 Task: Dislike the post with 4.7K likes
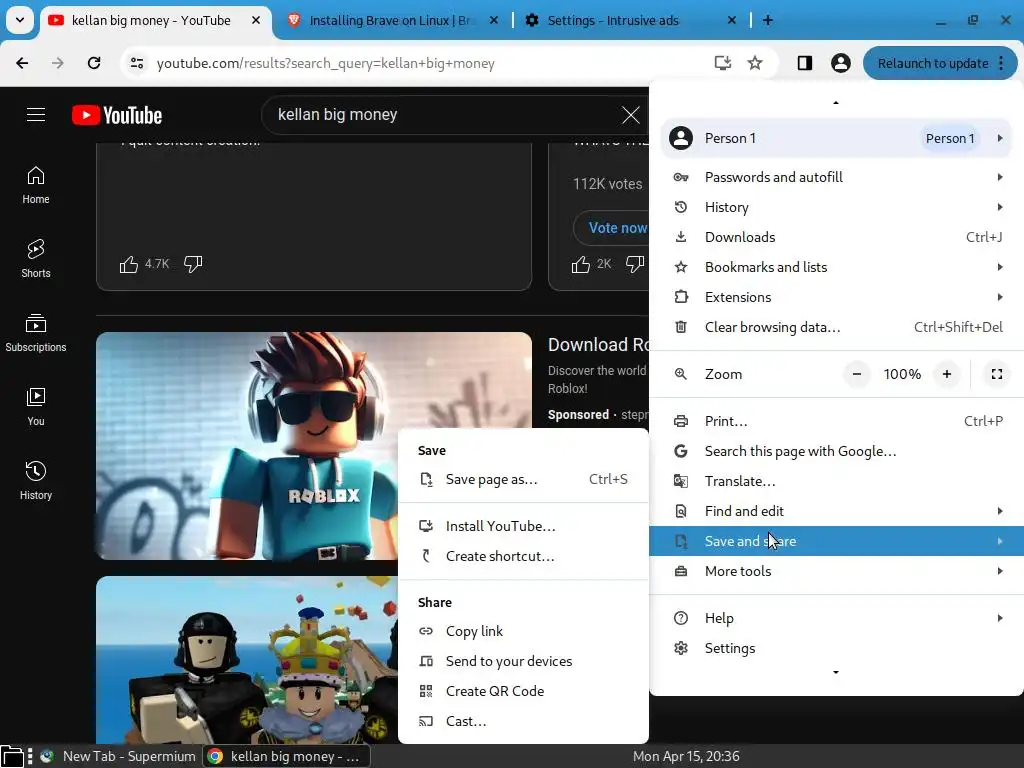193,264
